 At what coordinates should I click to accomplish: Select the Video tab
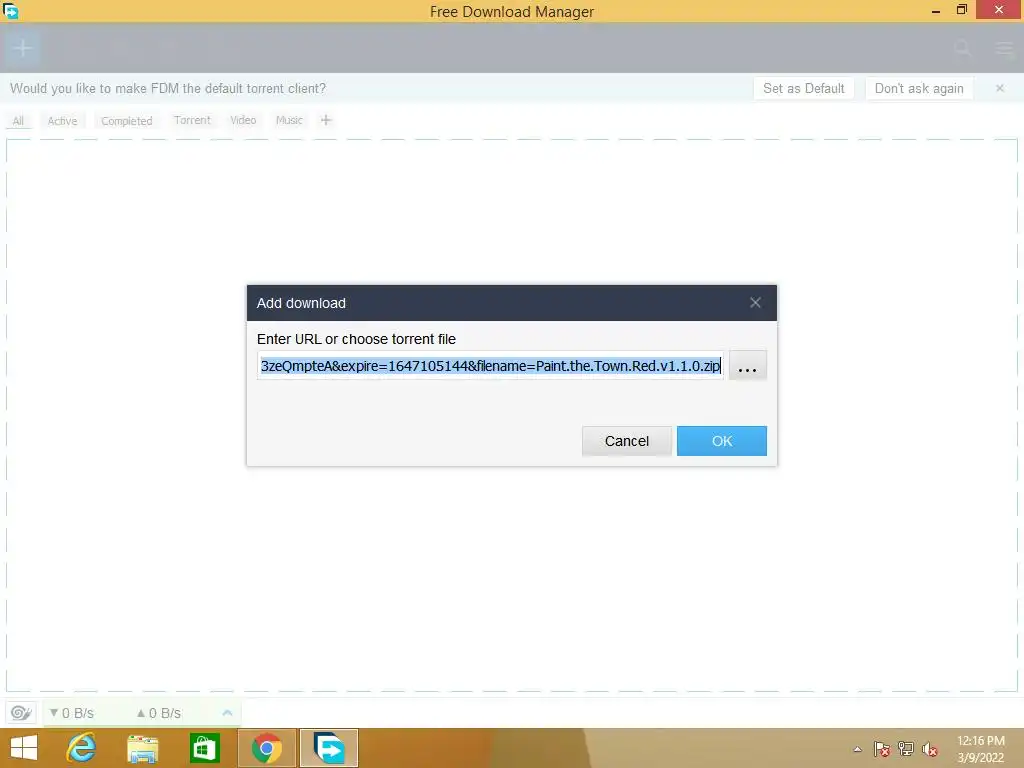tap(243, 120)
